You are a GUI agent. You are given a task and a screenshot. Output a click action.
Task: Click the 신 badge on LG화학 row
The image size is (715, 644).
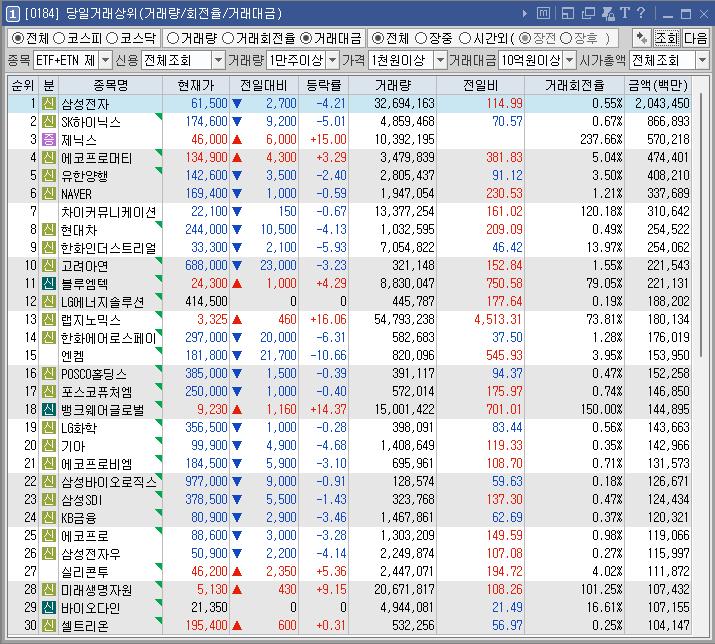pos(49,428)
